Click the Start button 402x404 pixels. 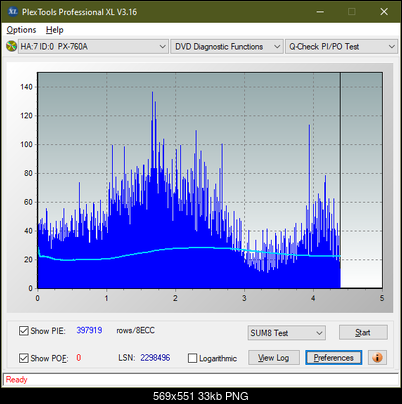363,332
